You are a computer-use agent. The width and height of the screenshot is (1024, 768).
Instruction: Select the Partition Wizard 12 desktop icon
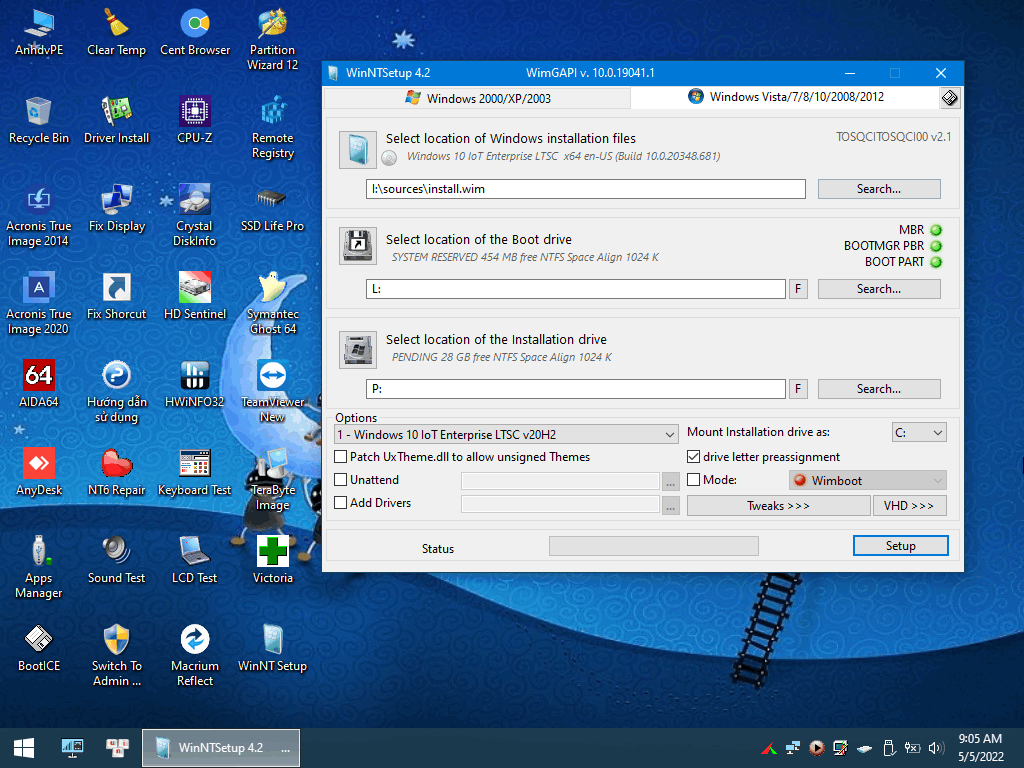tap(272, 40)
